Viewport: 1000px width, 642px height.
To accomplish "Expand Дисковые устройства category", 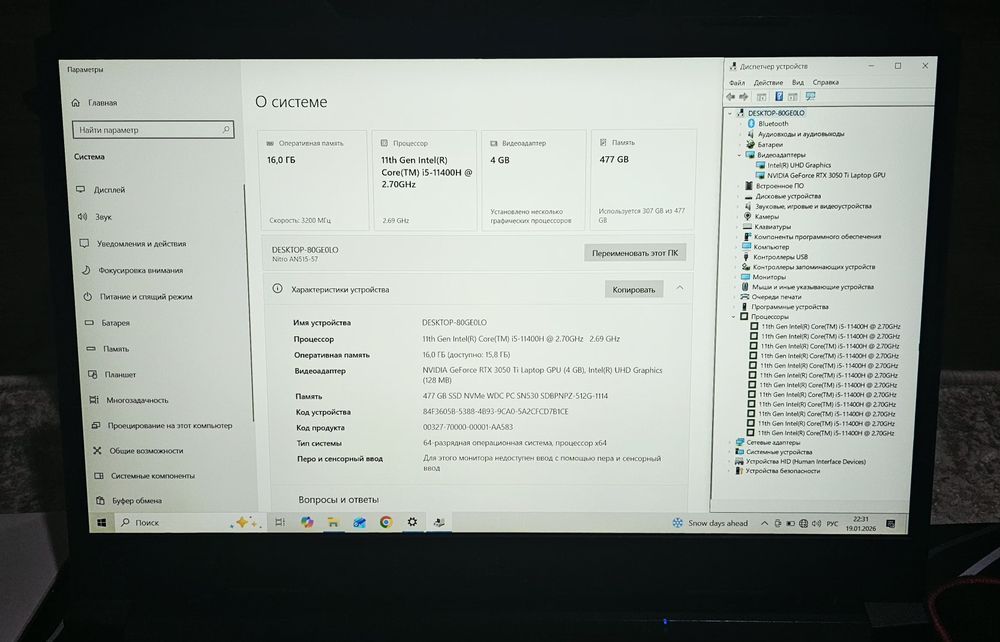I will pyautogui.click(x=739, y=196).
